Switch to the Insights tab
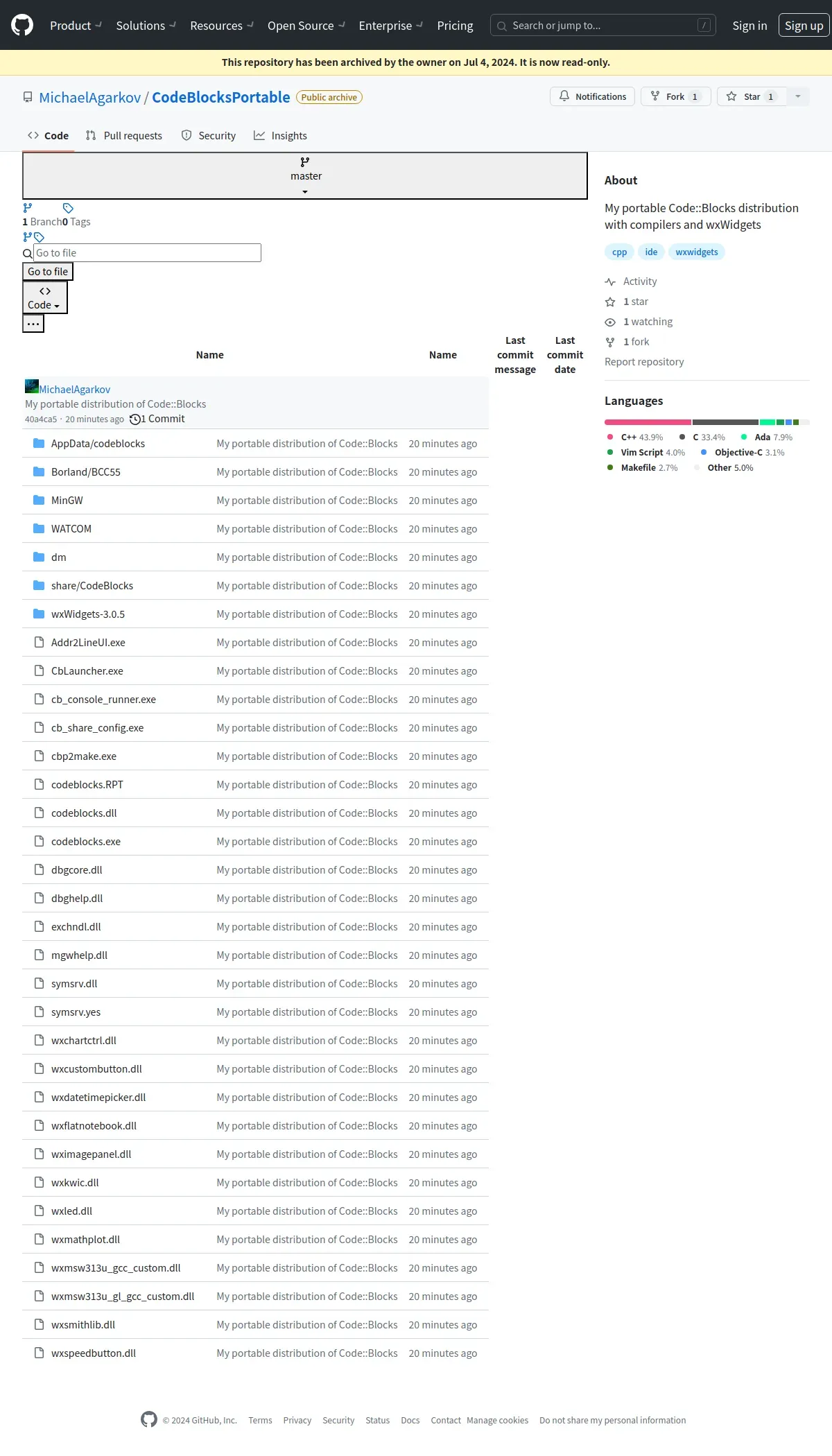This screenshot has height=1456, width=832. coord(280,136)
